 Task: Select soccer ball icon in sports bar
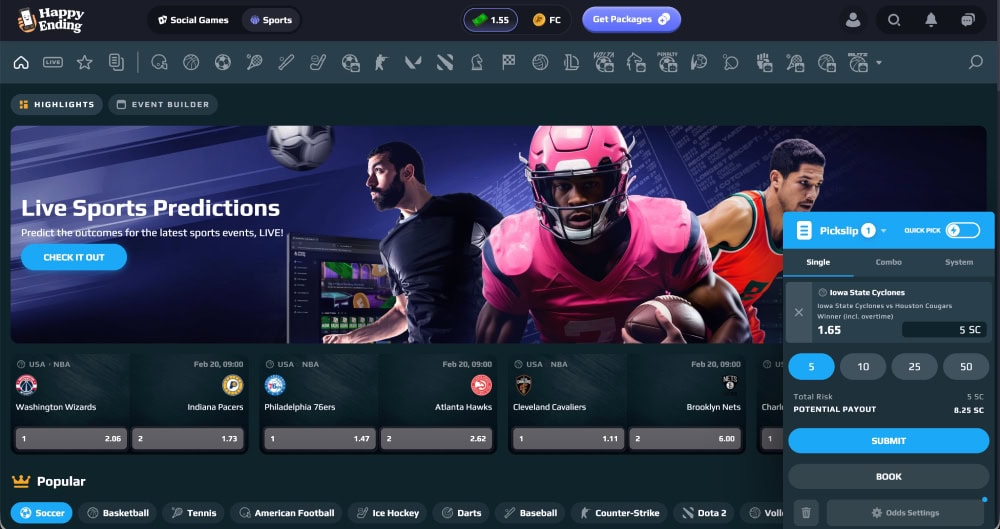click(223, 63)
